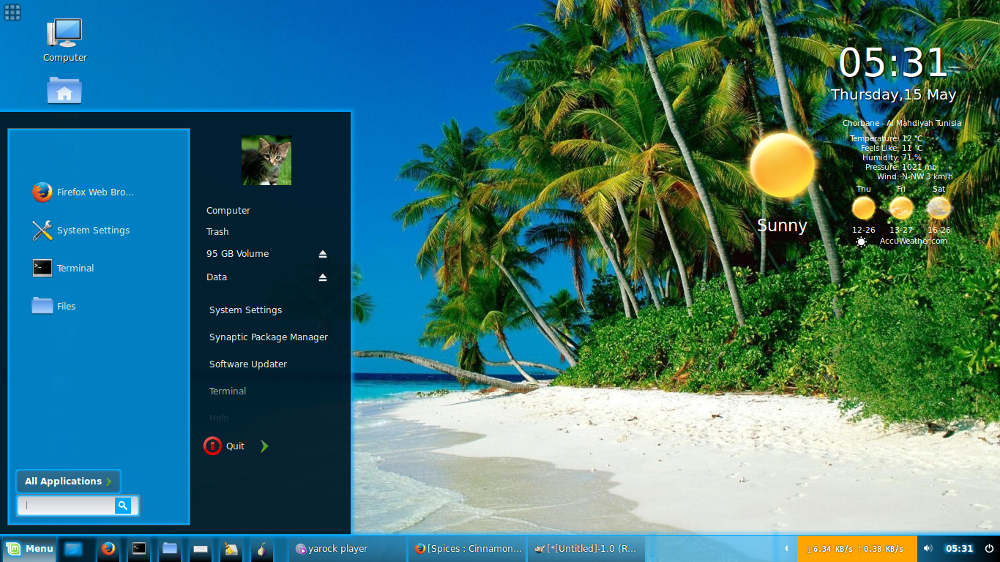Launch the terminal from the taskbar launcher
This screenshot has height=562, width=1000.
point(138,549)
